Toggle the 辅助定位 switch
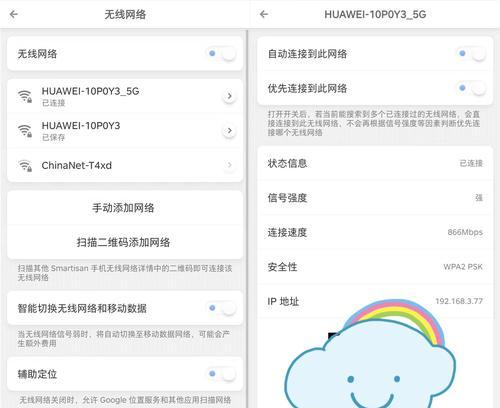This screenshot has height=408, width=500. pyautogui.click(x=223, y=374)
